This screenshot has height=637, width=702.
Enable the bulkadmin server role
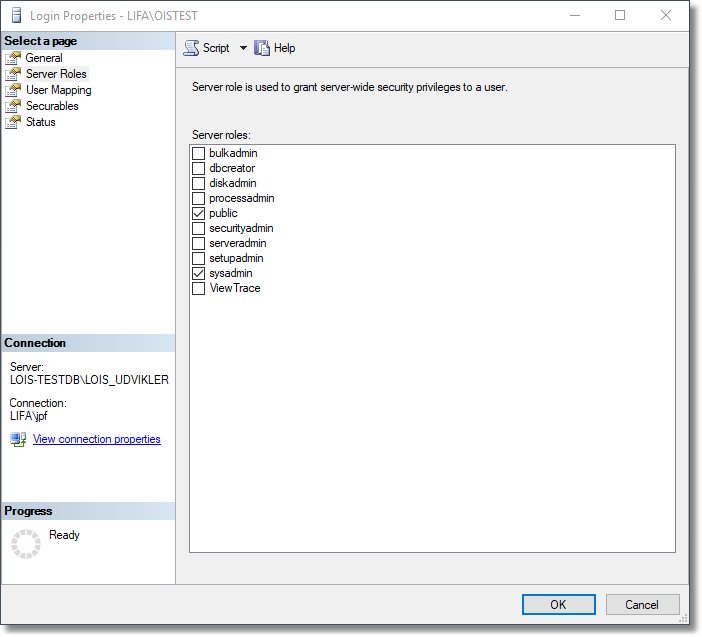pos(199,154)
